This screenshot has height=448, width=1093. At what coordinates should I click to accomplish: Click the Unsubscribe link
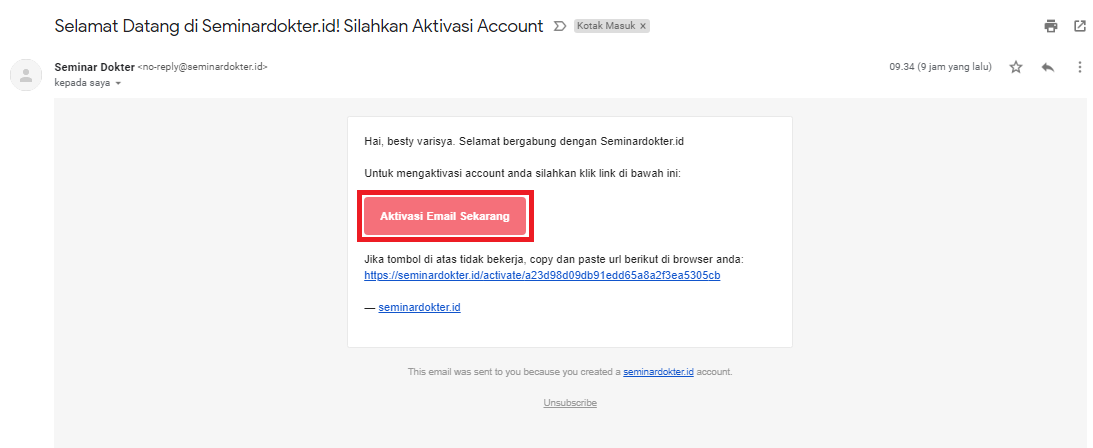[x=570, y=403]
